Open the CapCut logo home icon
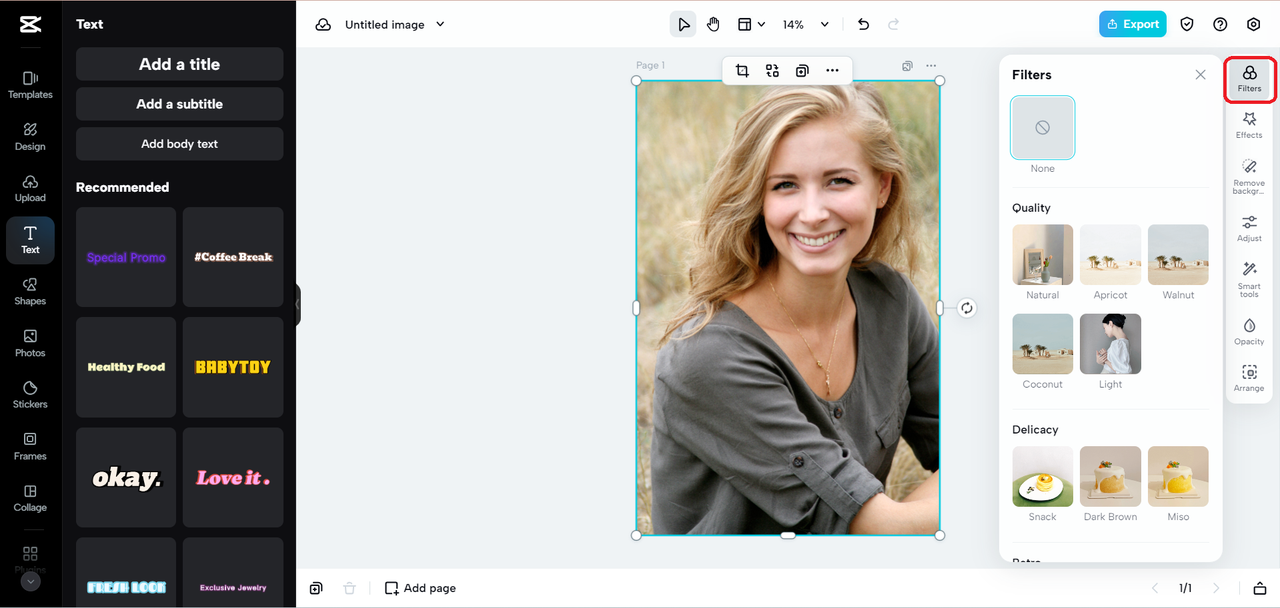Viewport: 1280px width, 608px height. point(30,25)
